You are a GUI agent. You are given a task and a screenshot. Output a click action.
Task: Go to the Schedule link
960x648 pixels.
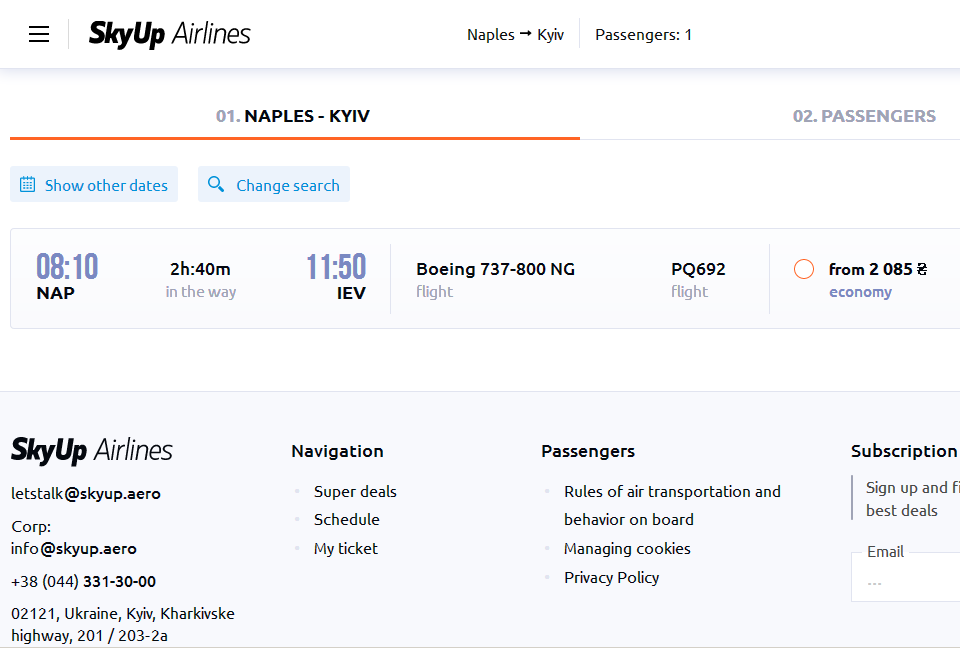point(346,519)
